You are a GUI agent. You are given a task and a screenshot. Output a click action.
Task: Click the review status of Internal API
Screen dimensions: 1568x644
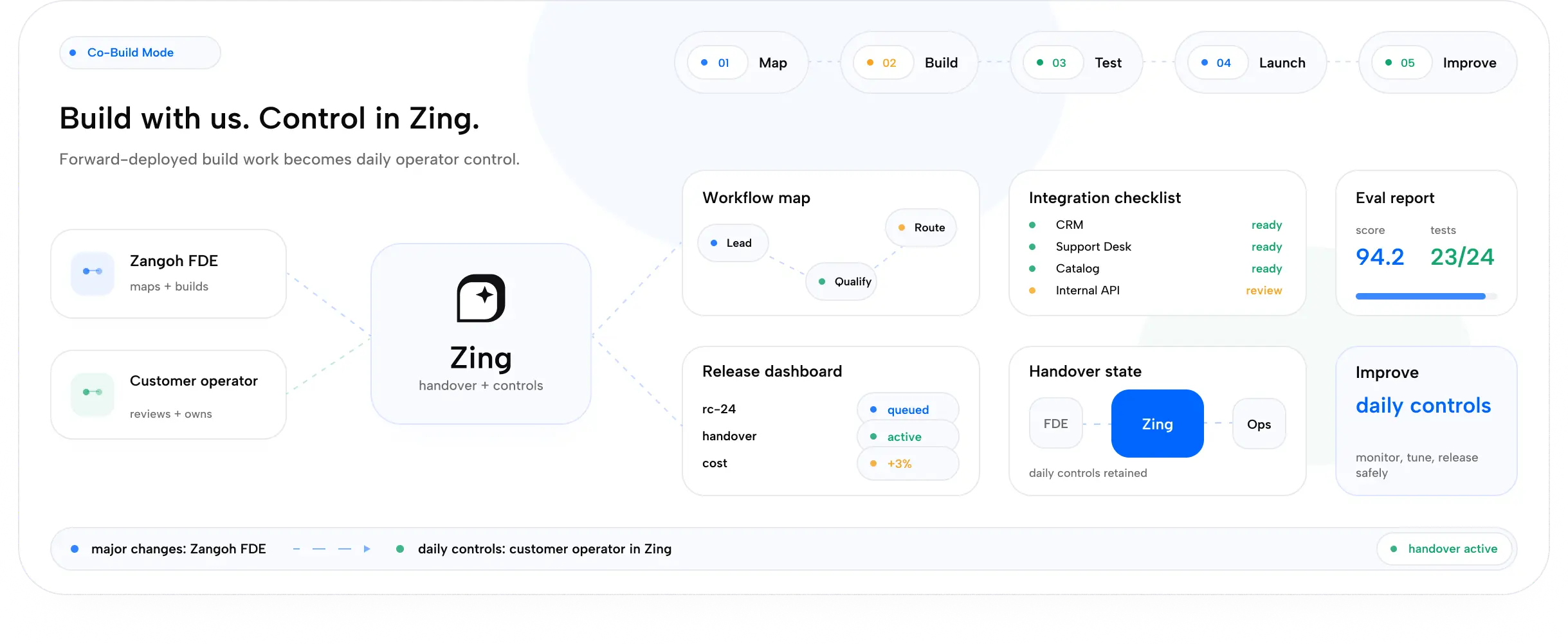tap(1264, 291)
